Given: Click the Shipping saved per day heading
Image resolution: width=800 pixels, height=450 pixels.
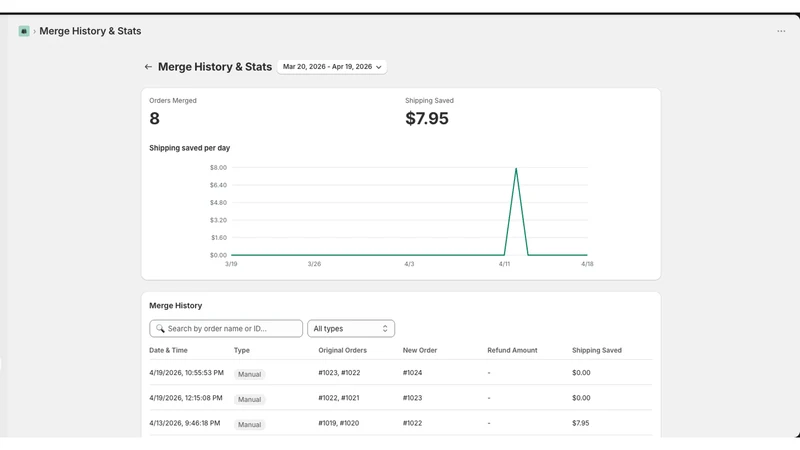Looking at the screenshot, I should pos(189,148).
